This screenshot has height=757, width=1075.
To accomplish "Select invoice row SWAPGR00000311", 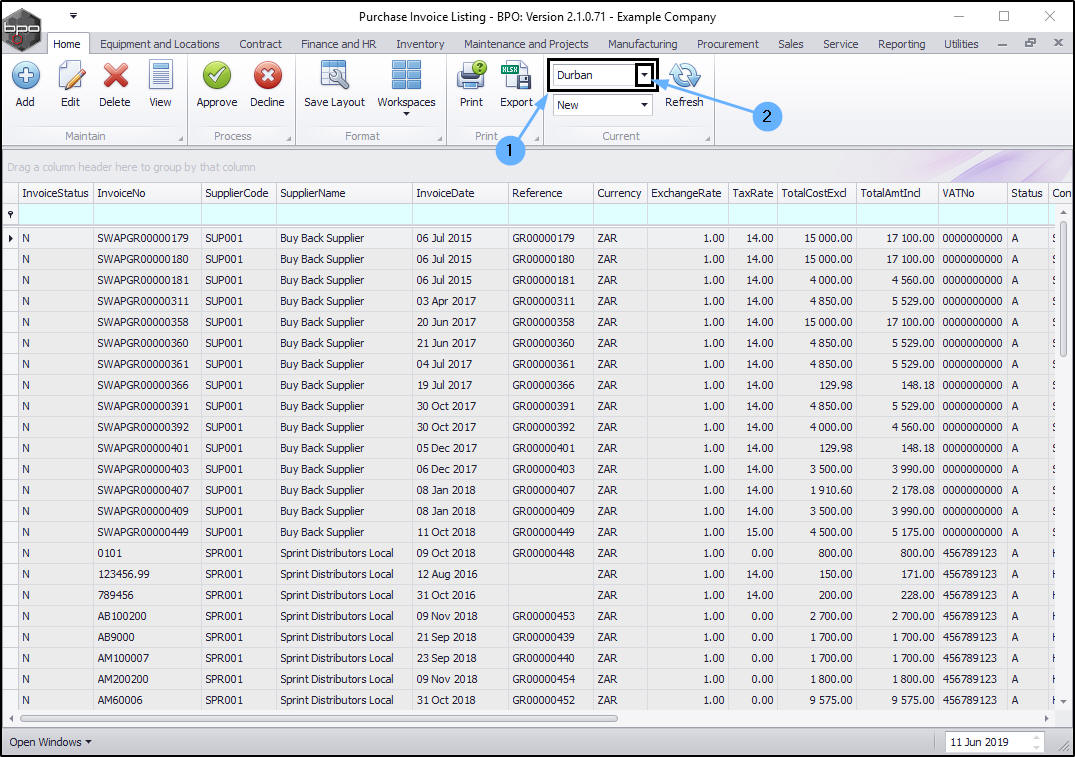I will tap(143, 301).
